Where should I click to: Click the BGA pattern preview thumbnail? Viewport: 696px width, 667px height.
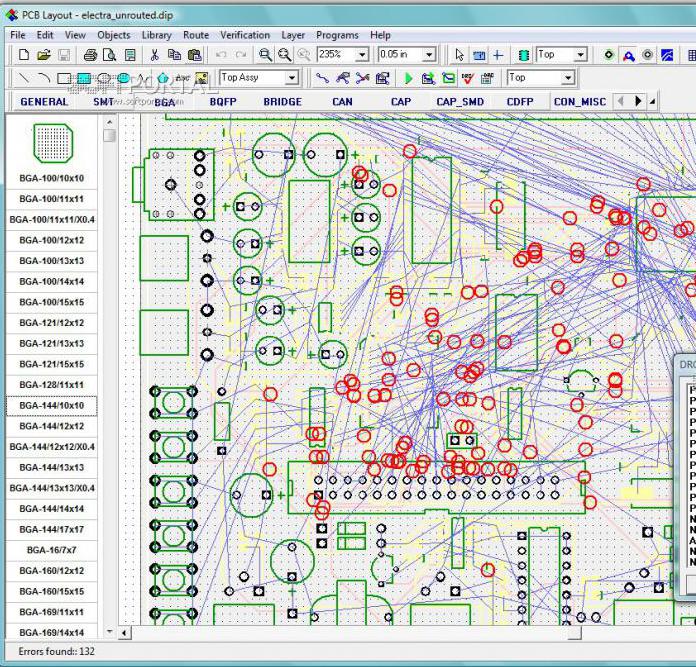pos(53,143)
